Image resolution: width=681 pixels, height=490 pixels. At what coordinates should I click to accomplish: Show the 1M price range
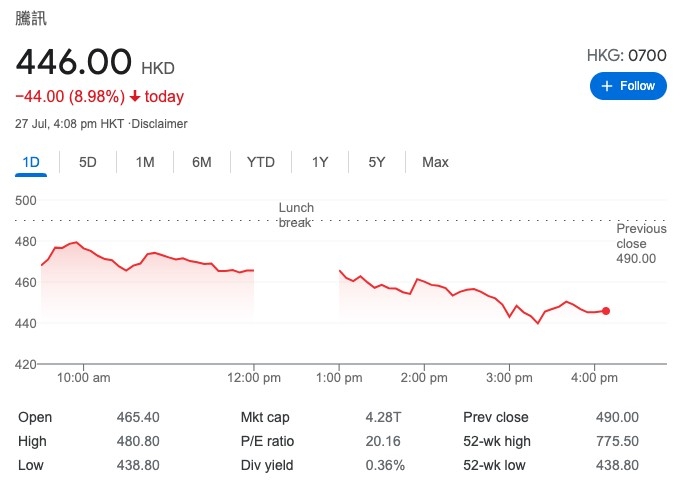click(145, 162)
